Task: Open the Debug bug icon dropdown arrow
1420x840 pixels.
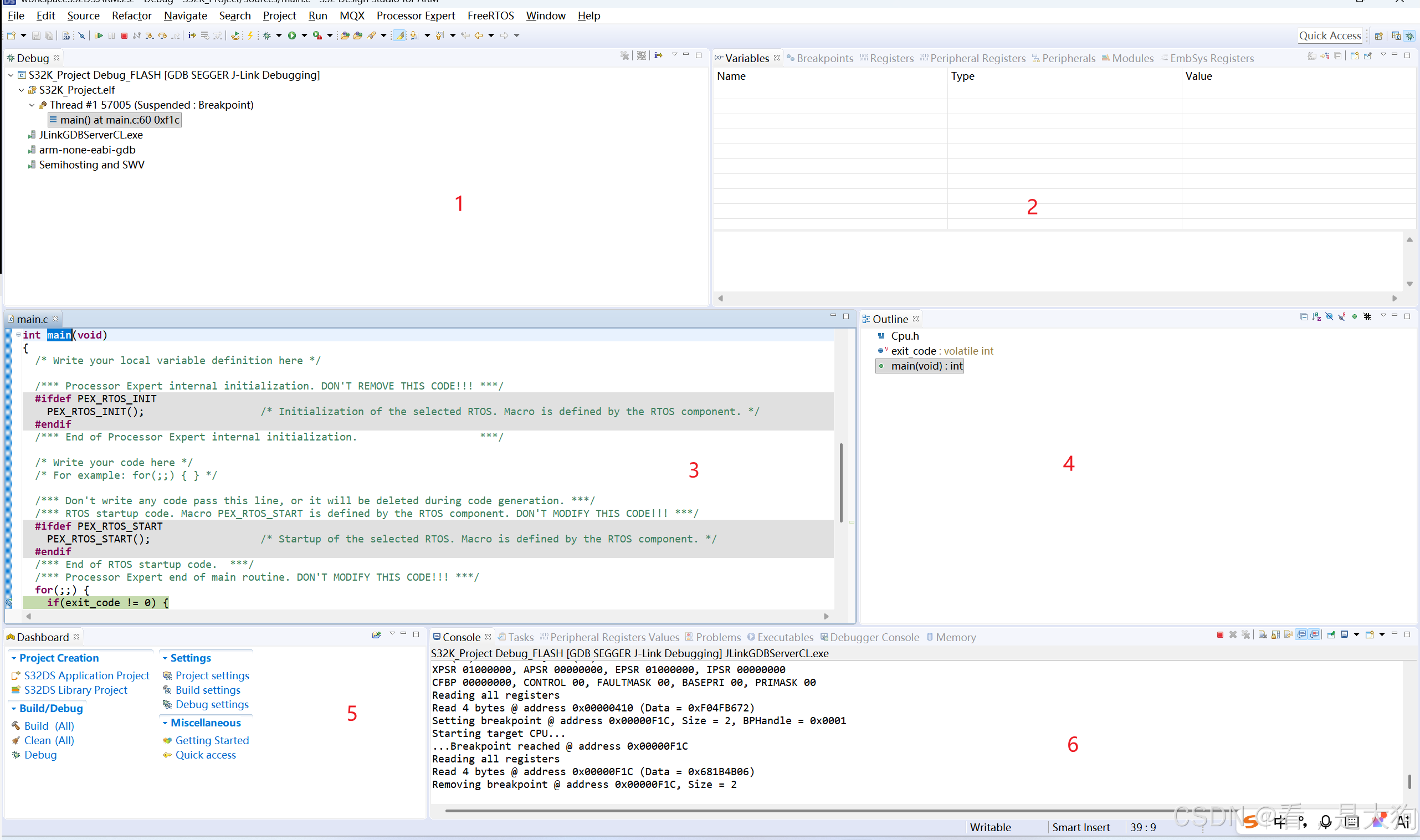Action: (279, 35)
